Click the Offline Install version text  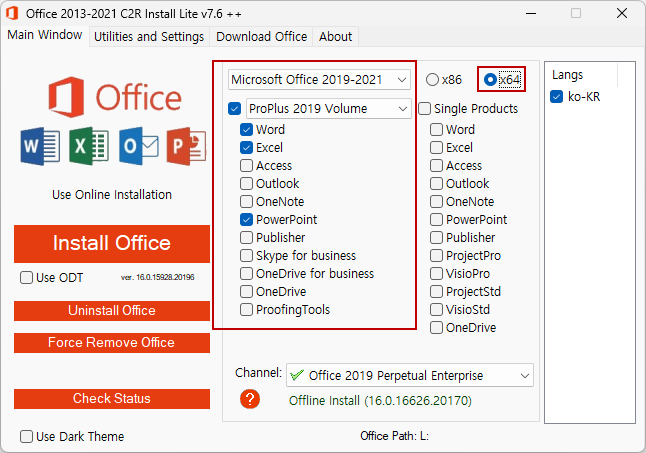click(x=380, y=401)
